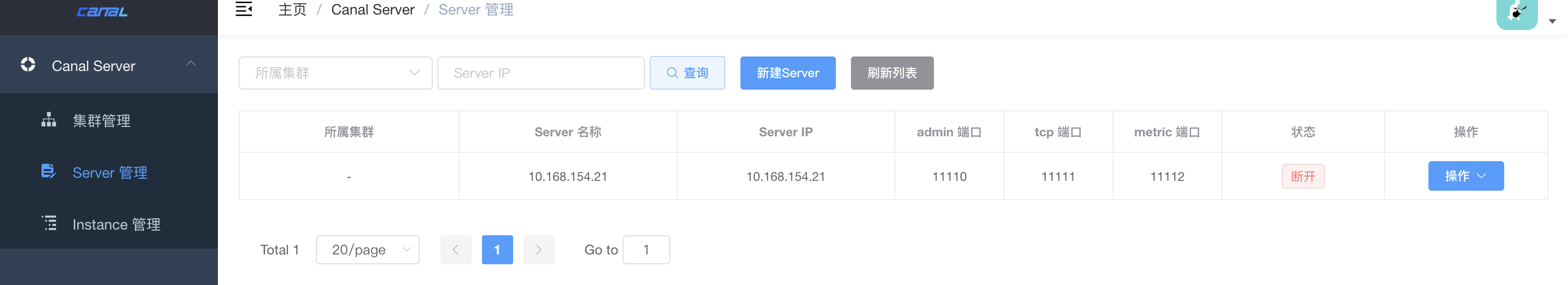
Task: Open Instance 管理 menu item
Action: (x=109, y=224)
